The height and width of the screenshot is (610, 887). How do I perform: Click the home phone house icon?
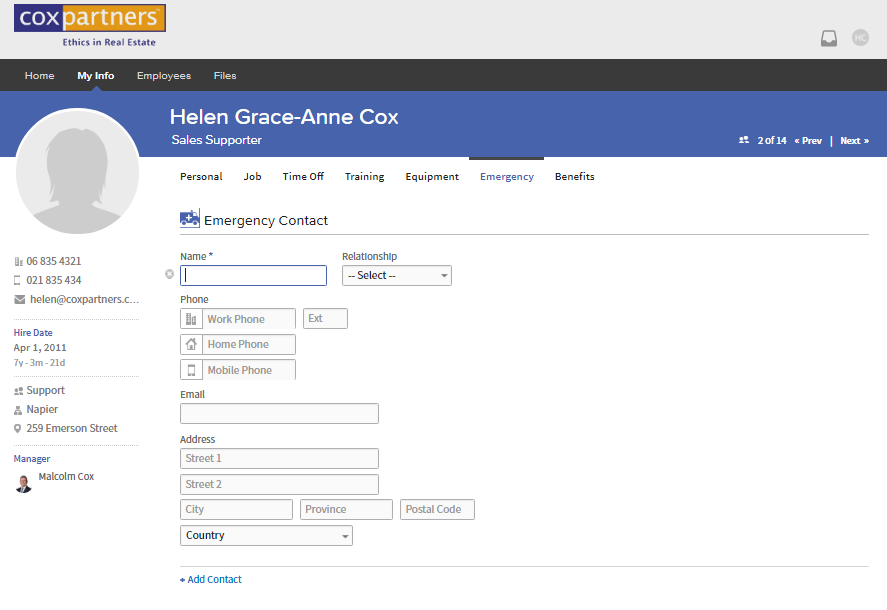tap(191, 344)
